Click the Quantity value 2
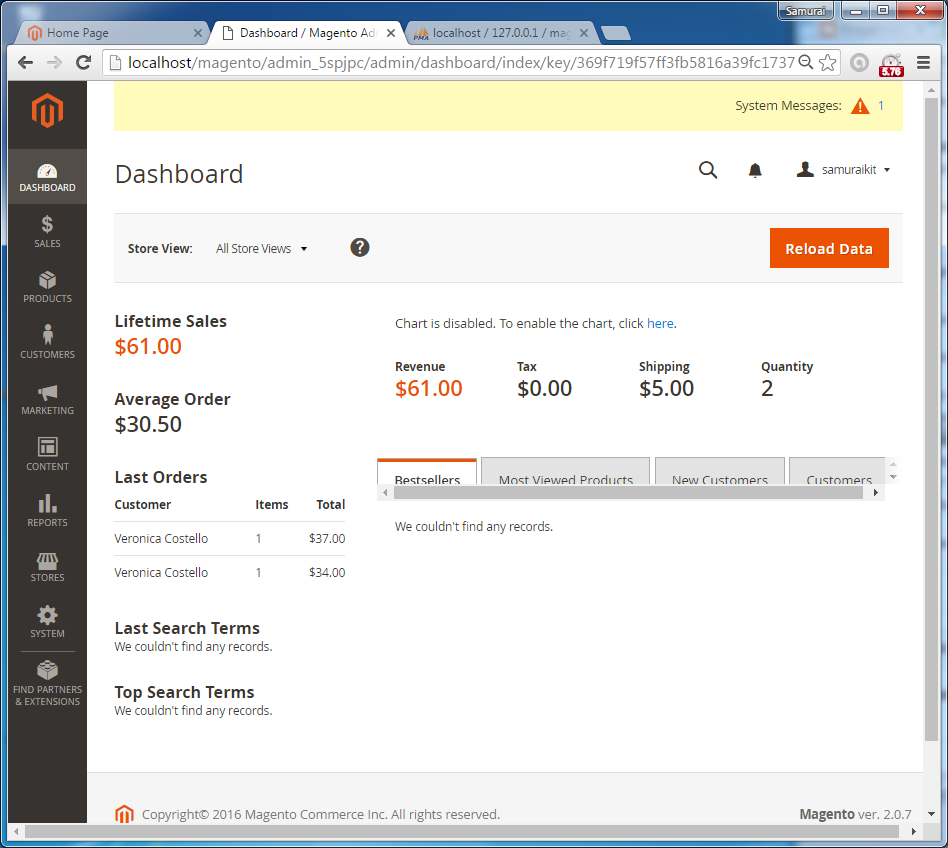 click(767, 388)
